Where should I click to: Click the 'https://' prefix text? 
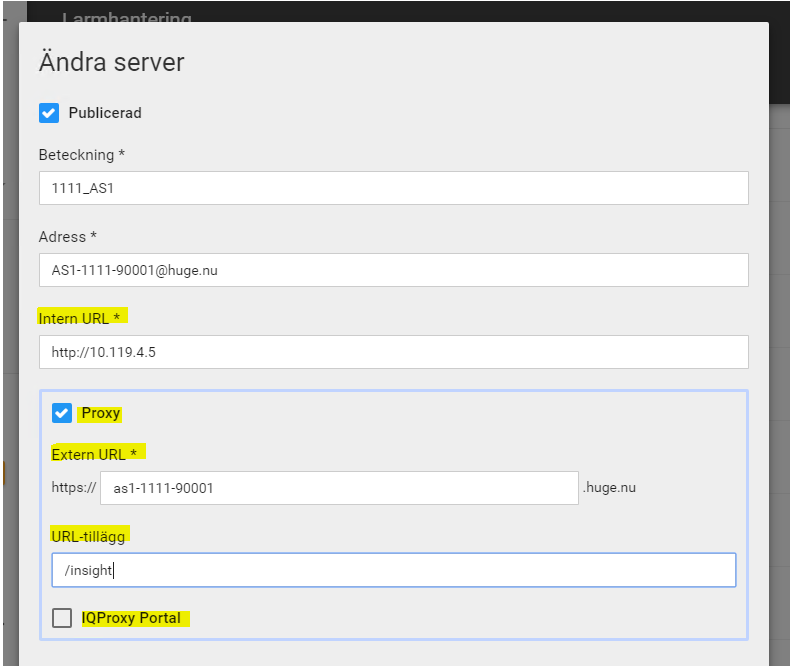(74, 487)
